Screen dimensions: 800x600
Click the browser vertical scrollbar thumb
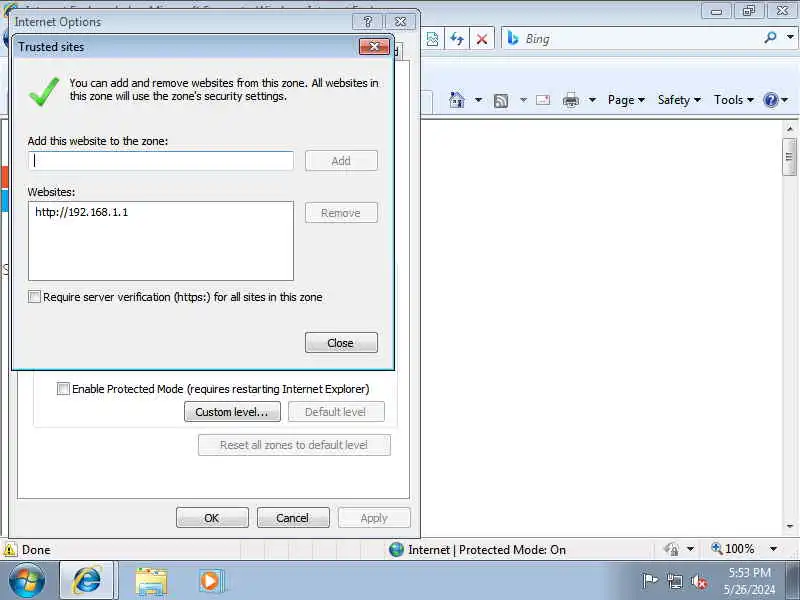pos(789,157)
